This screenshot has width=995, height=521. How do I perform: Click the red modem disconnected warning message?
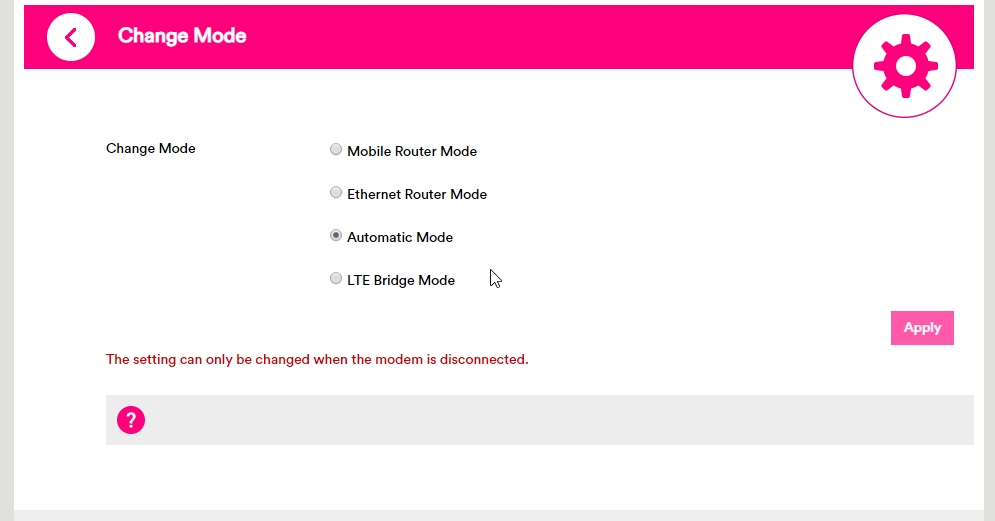coord(317,359)
